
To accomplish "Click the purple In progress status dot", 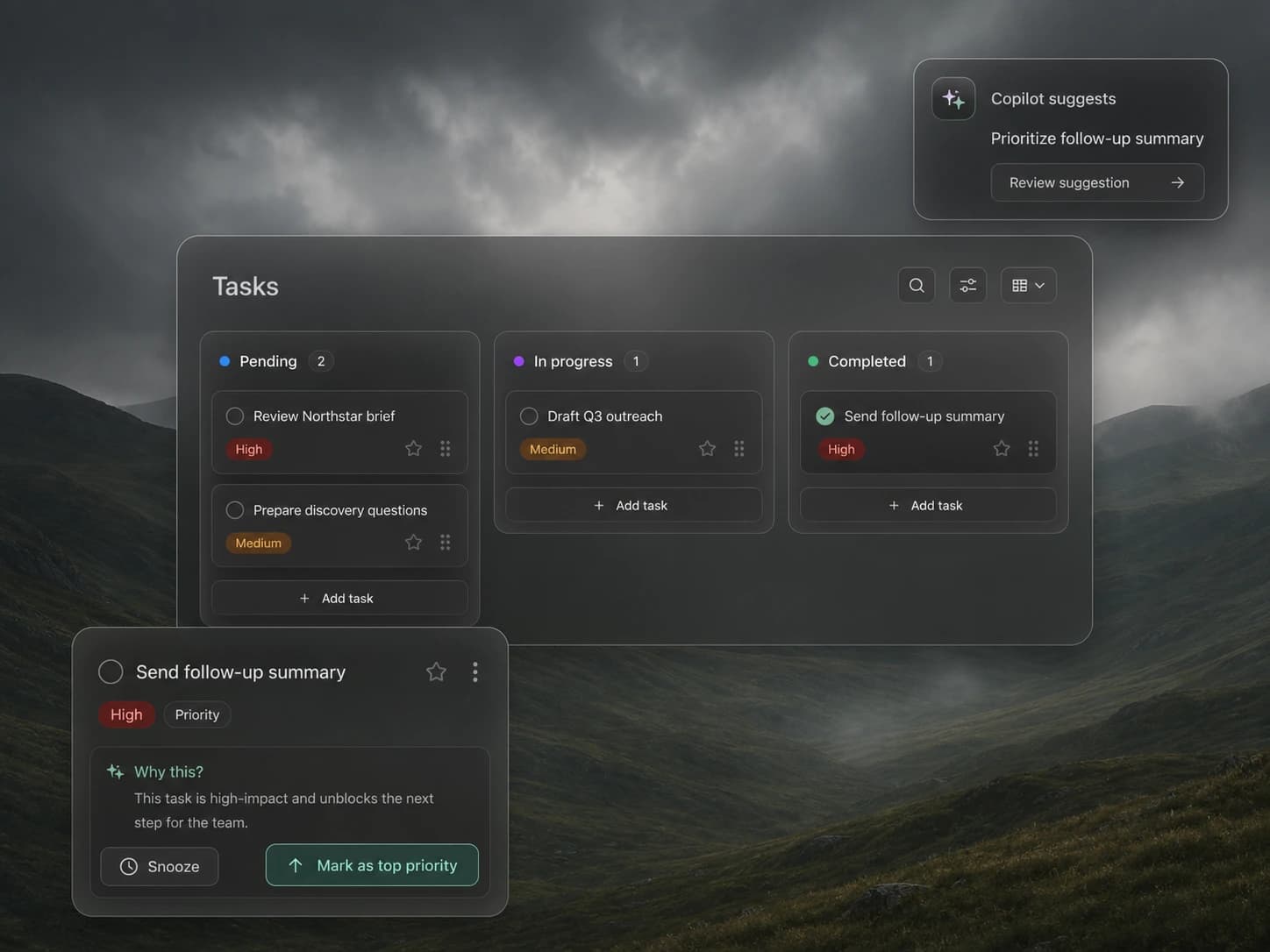I will pos(519,361).
